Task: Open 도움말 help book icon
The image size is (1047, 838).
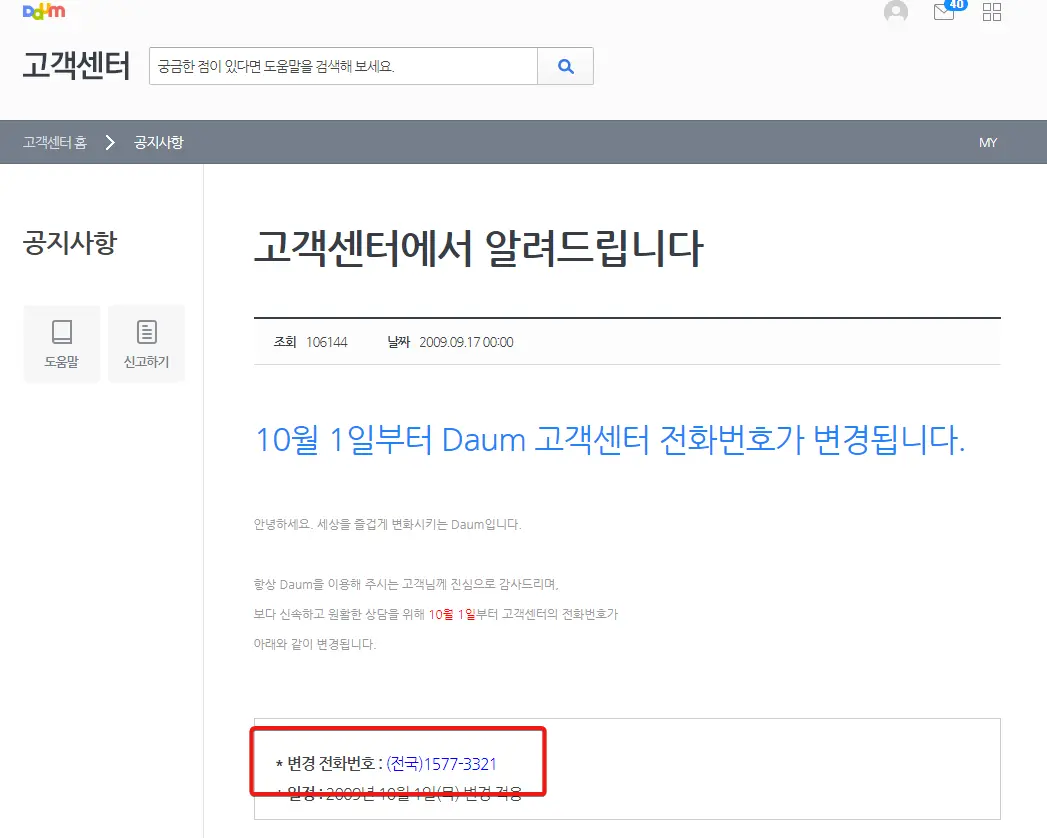Action: 61,344
